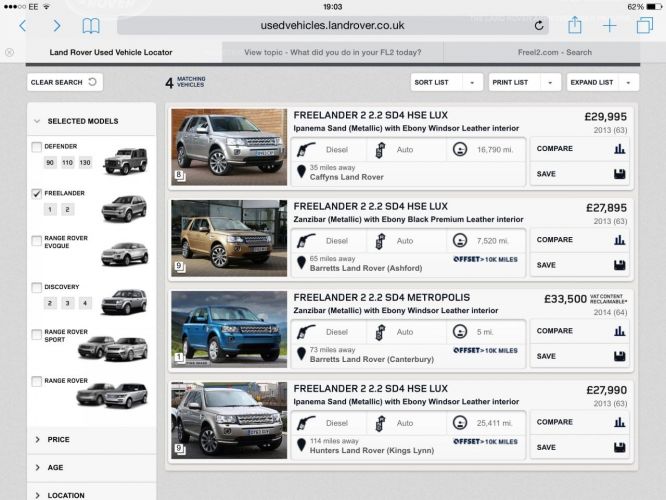
Task: Go forward with Safari forward arrow
Action: point(56,26)
